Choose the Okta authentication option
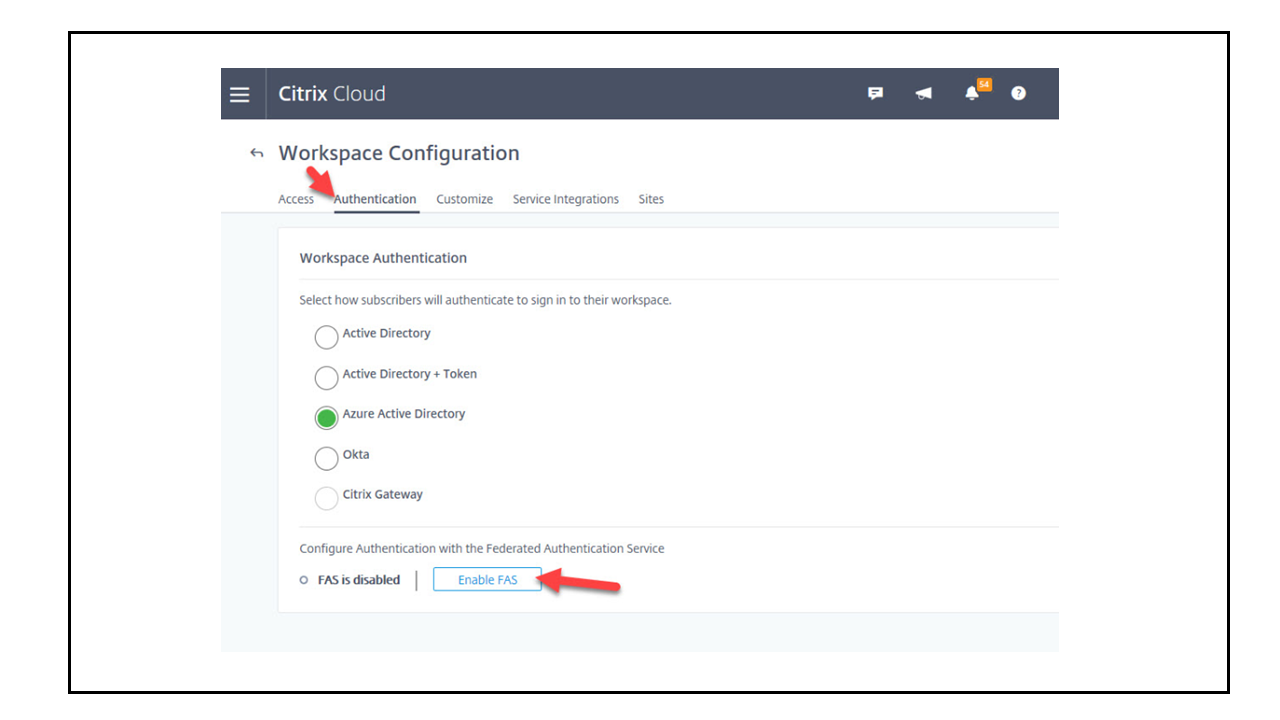The height and width of the screenshot is (720, 1280). coord(326,458)
